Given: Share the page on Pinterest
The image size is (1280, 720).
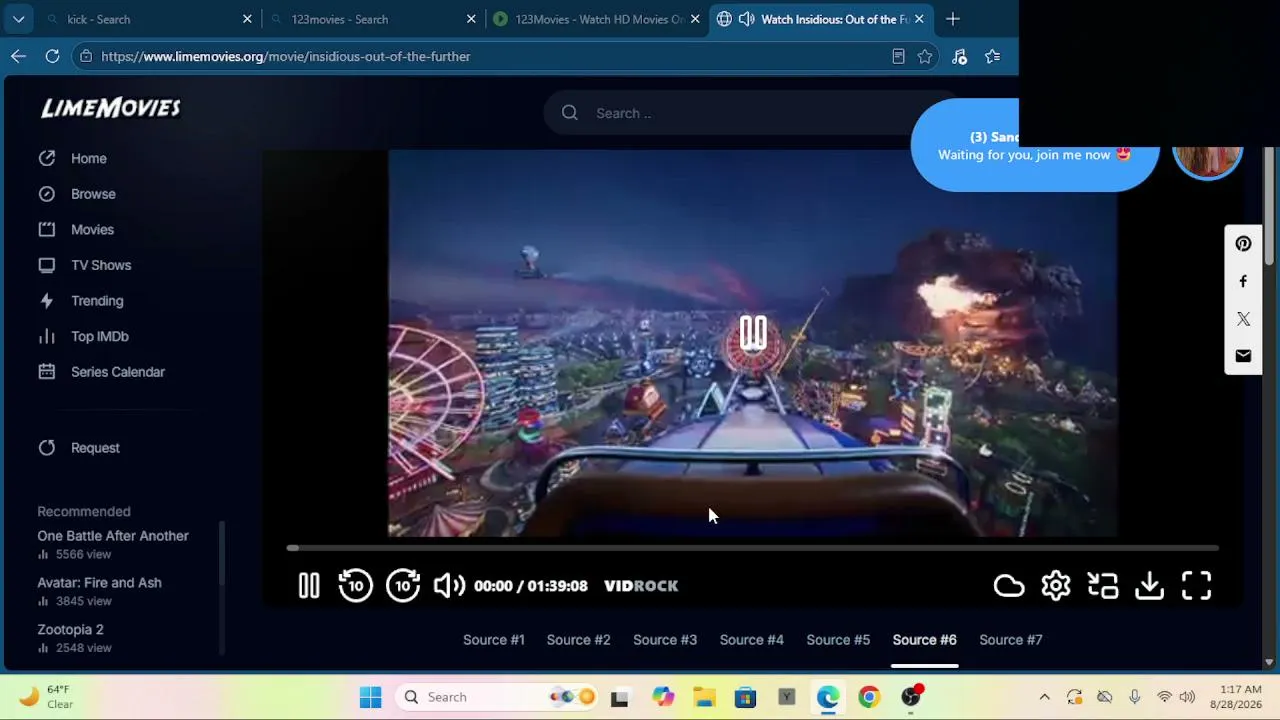Looking at the screenshot, I should click(x=1243, y=244).
